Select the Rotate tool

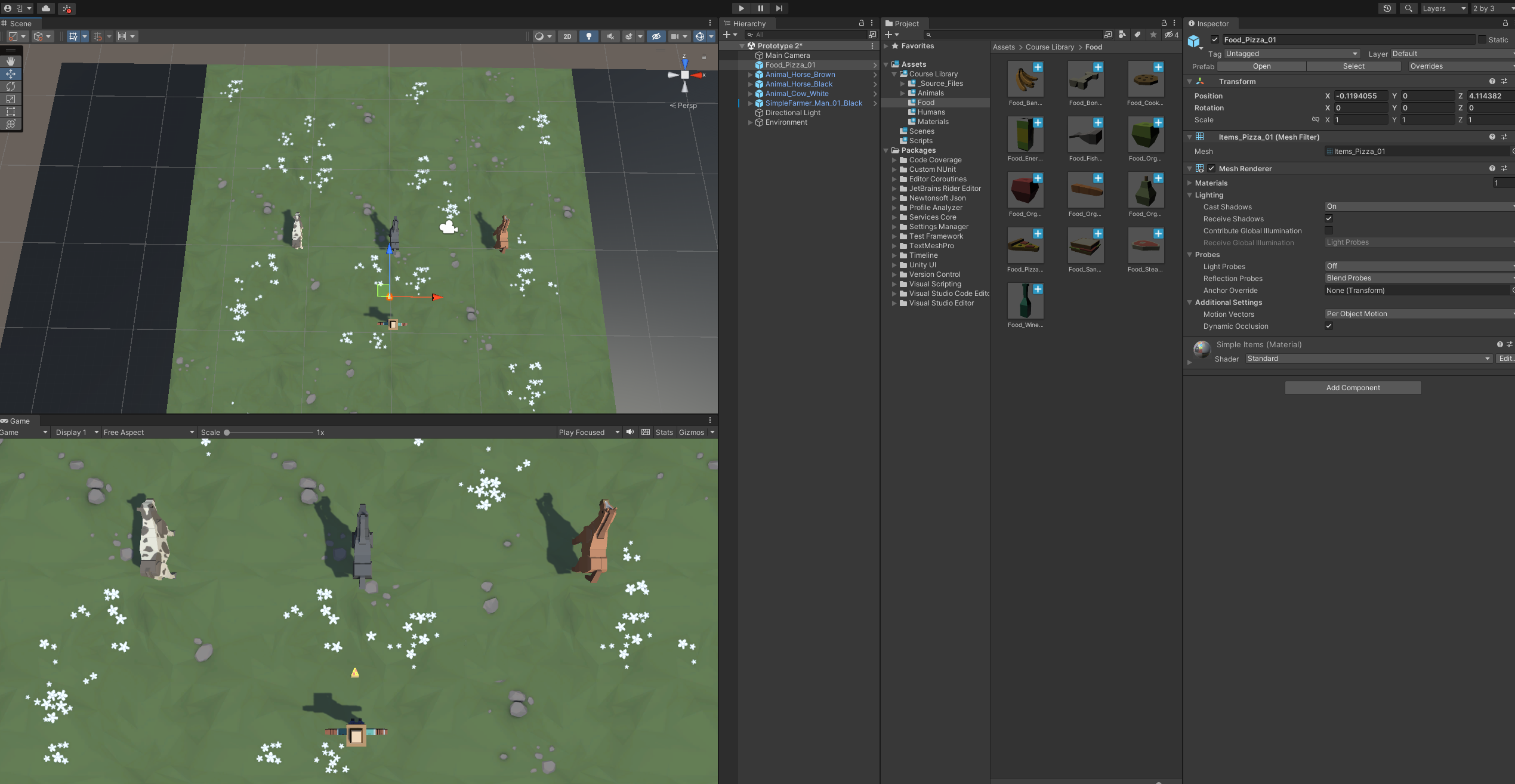click(x=11, y=87)
